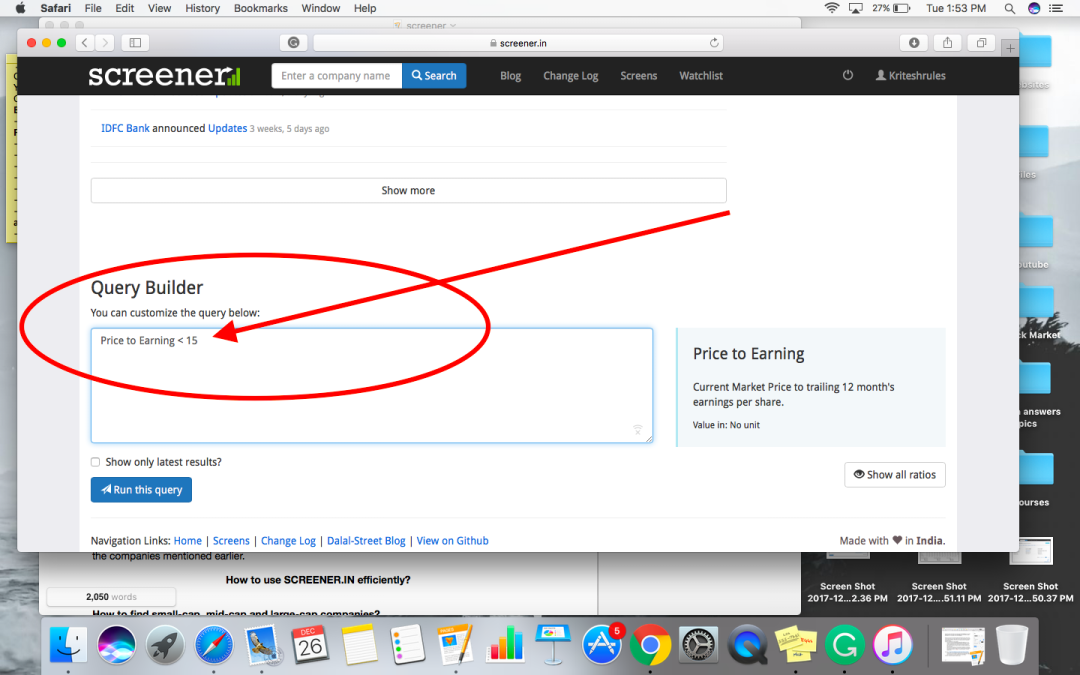
Task: Open Change Log in top navbar
Action: 571,76
